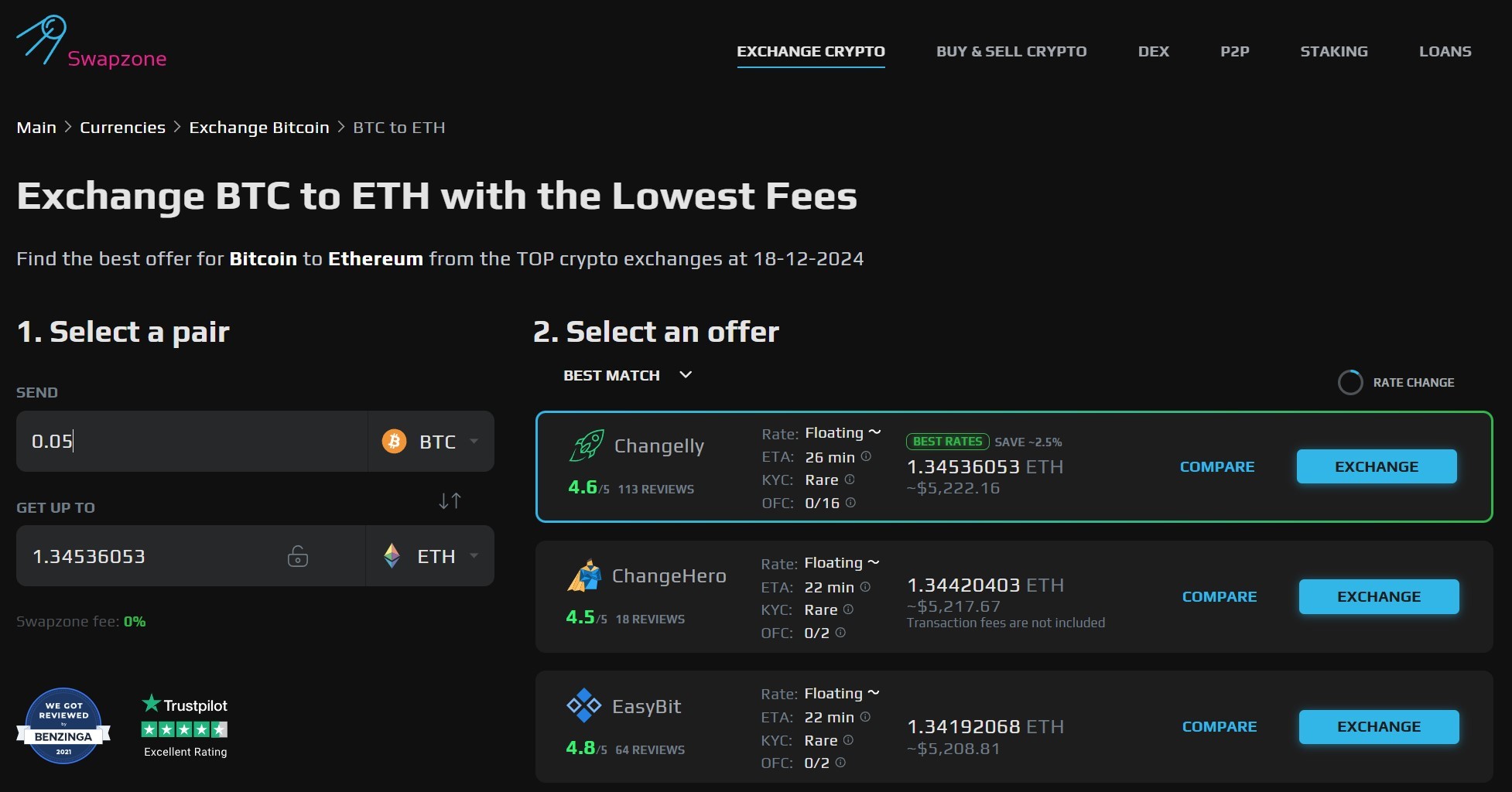This screenshot has width=1512, height=792.
Task: Click the 'Transaction fees are not included' note
Action: click(1006, 623)
